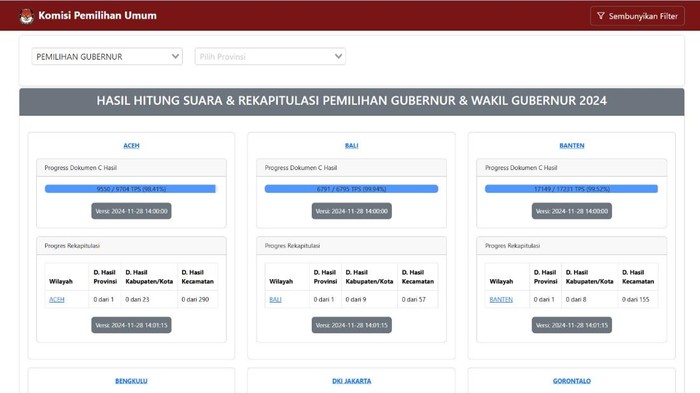700x393 pixels.
Task: Click Banten progress bar 17149 / 17231 TPS
Action: 571,189
